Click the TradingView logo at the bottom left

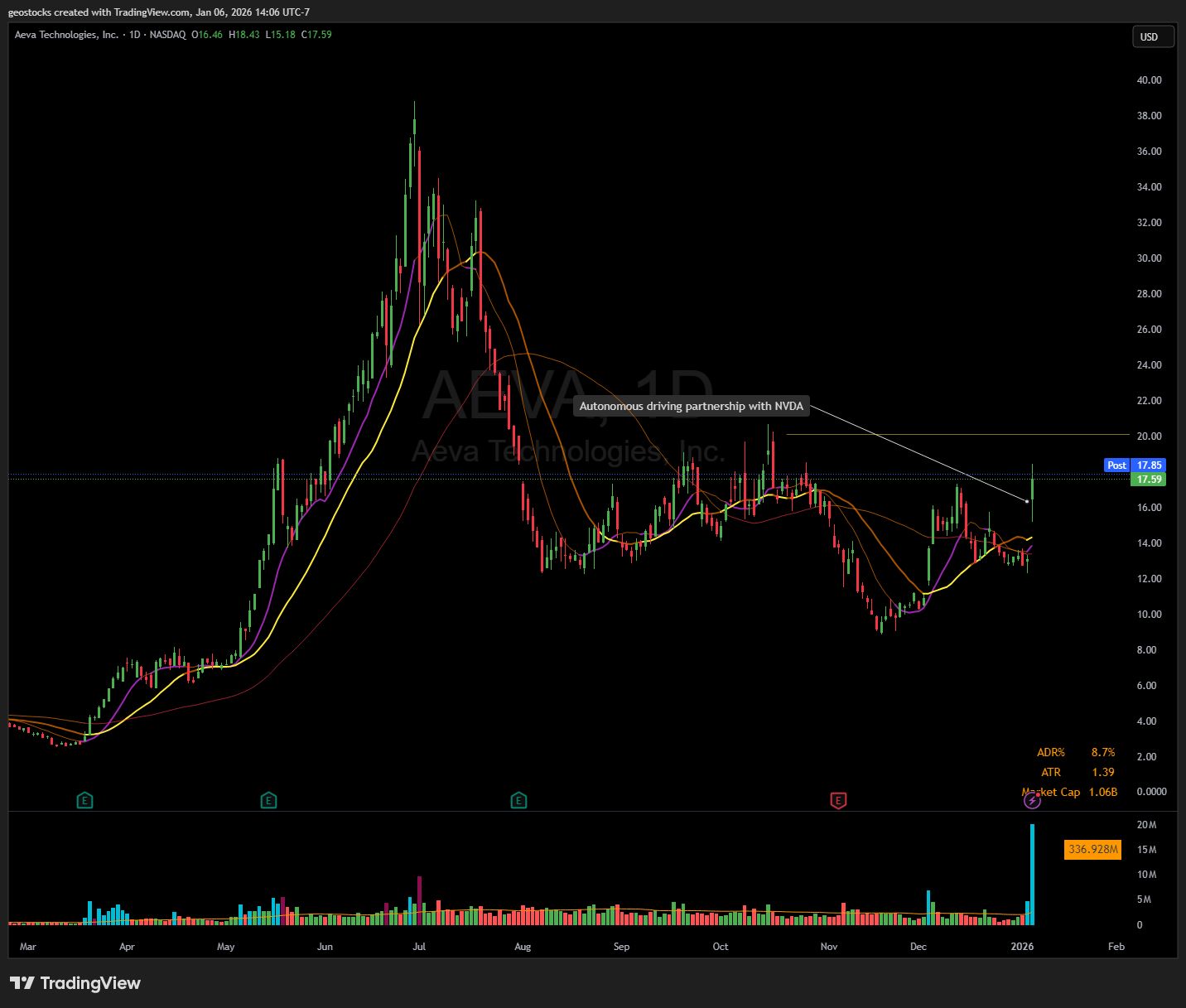tap(75, 983)
